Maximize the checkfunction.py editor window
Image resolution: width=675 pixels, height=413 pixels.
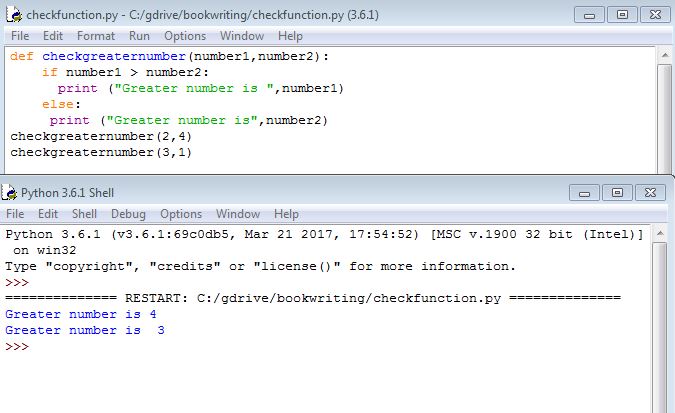tap(622, 15)
